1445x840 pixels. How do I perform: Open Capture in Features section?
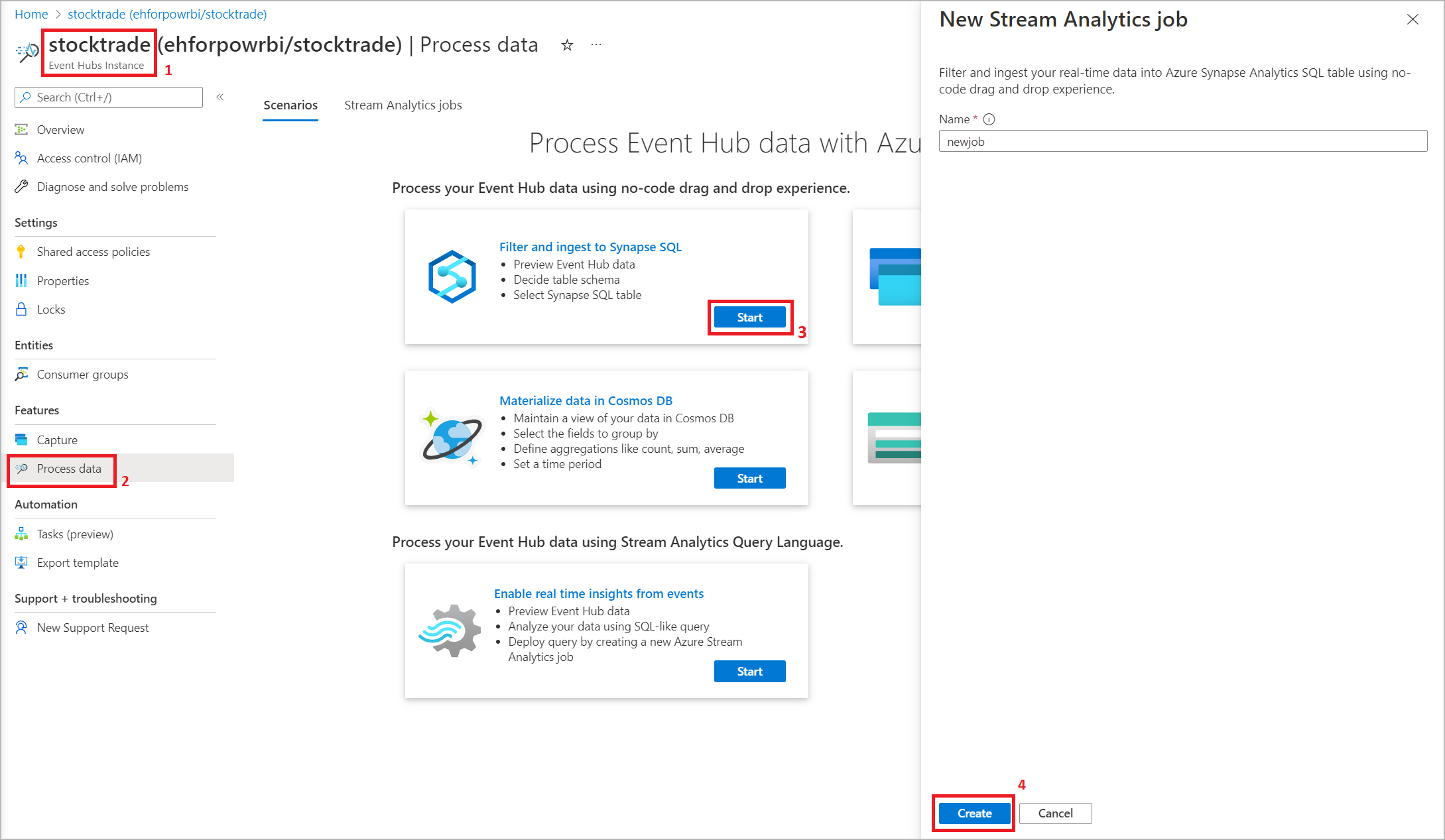tap(57, 440)
